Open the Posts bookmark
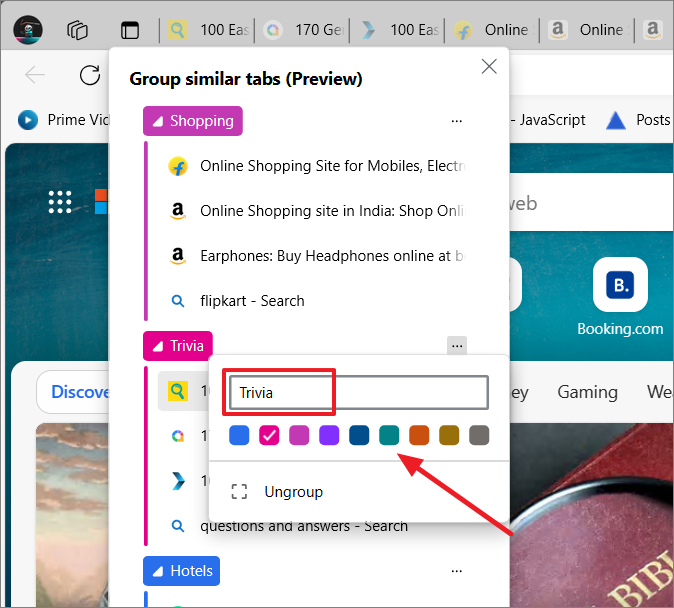Screen dimensions: 674x608 (638, 120)
